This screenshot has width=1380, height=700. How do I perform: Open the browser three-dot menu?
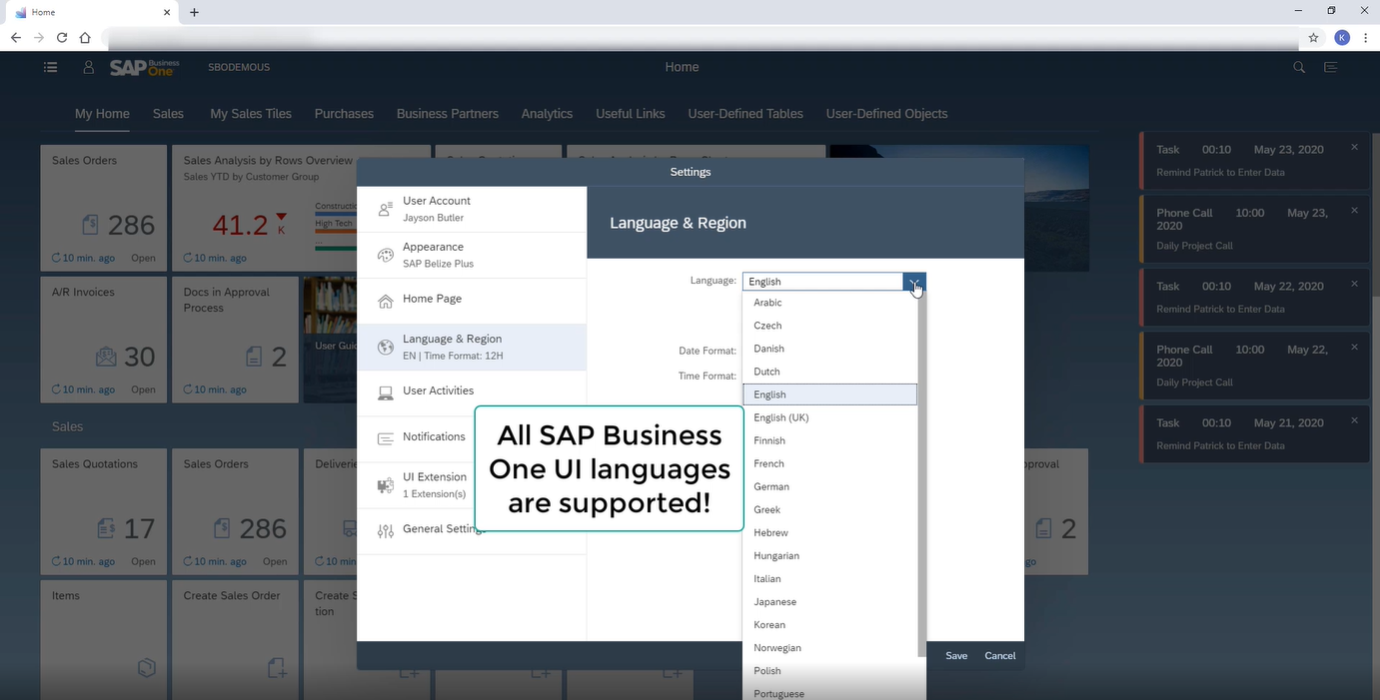pos(1366,38)
